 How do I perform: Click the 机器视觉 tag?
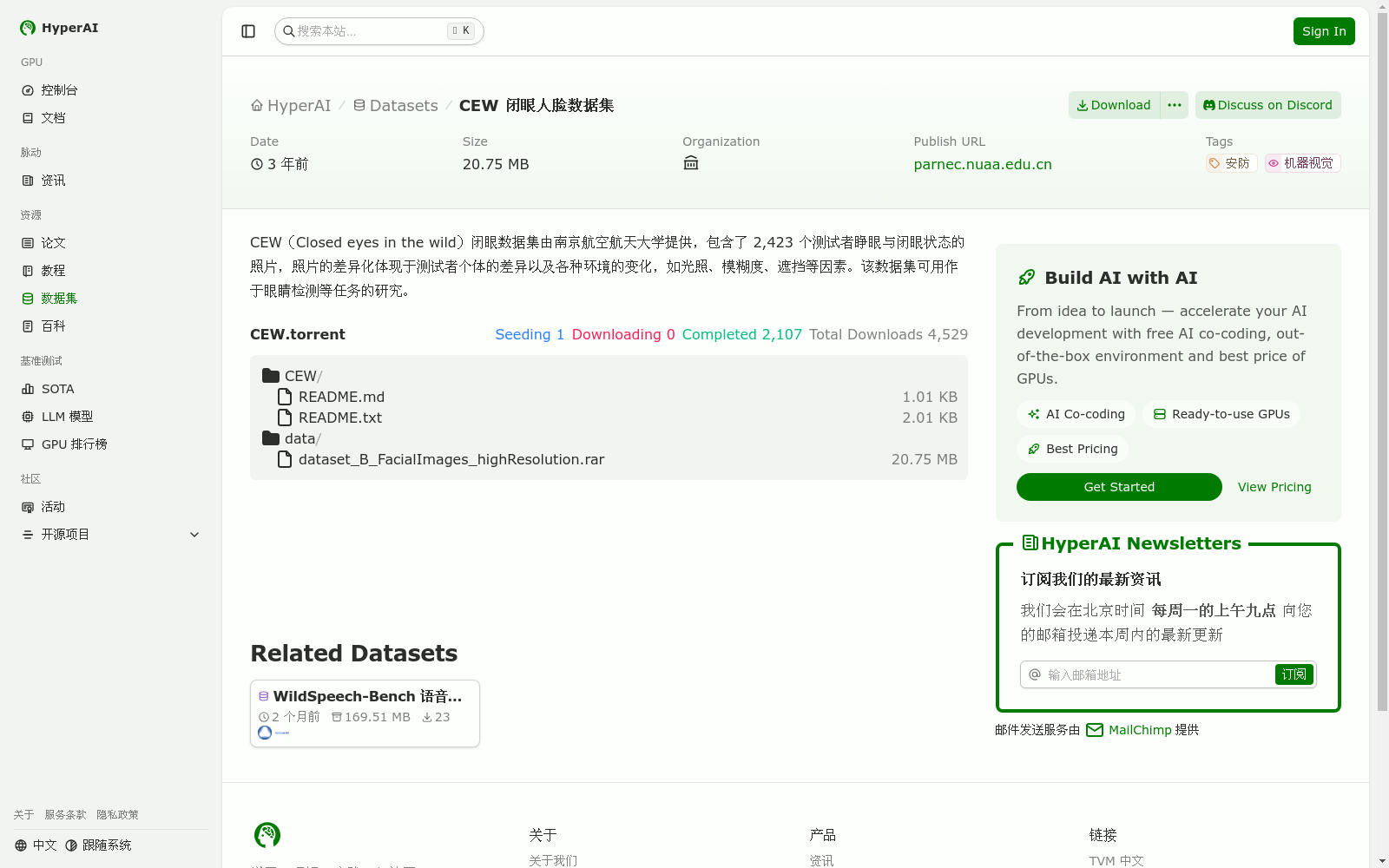pyautogui.click(x=1302, y=163)
